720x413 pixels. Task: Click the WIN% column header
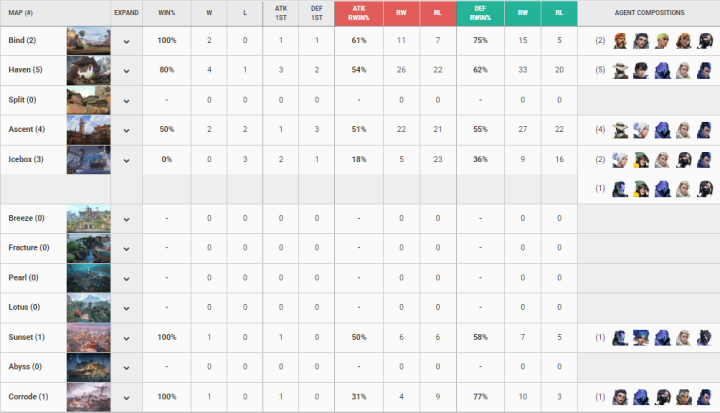tap(169, 13)
